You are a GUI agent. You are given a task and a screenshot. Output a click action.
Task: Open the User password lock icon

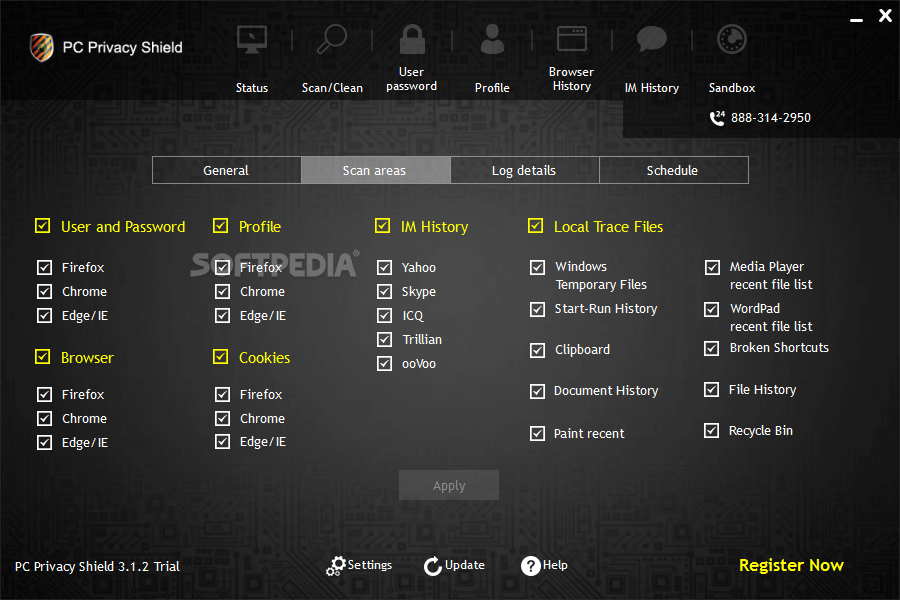point(412,39)
